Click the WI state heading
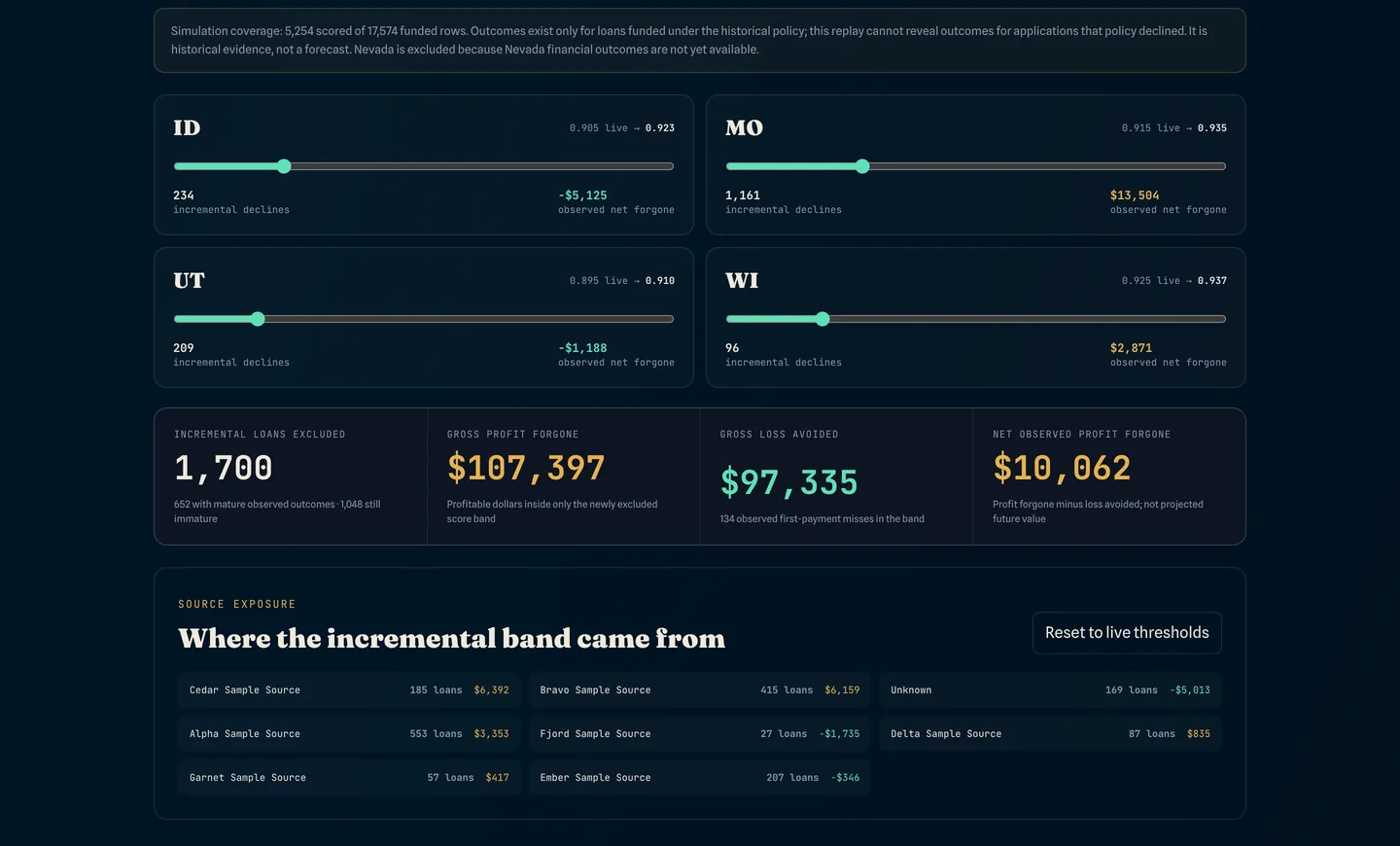Image resolution: width=1400 pixels, height=846 pixels. tap(742, 281)
